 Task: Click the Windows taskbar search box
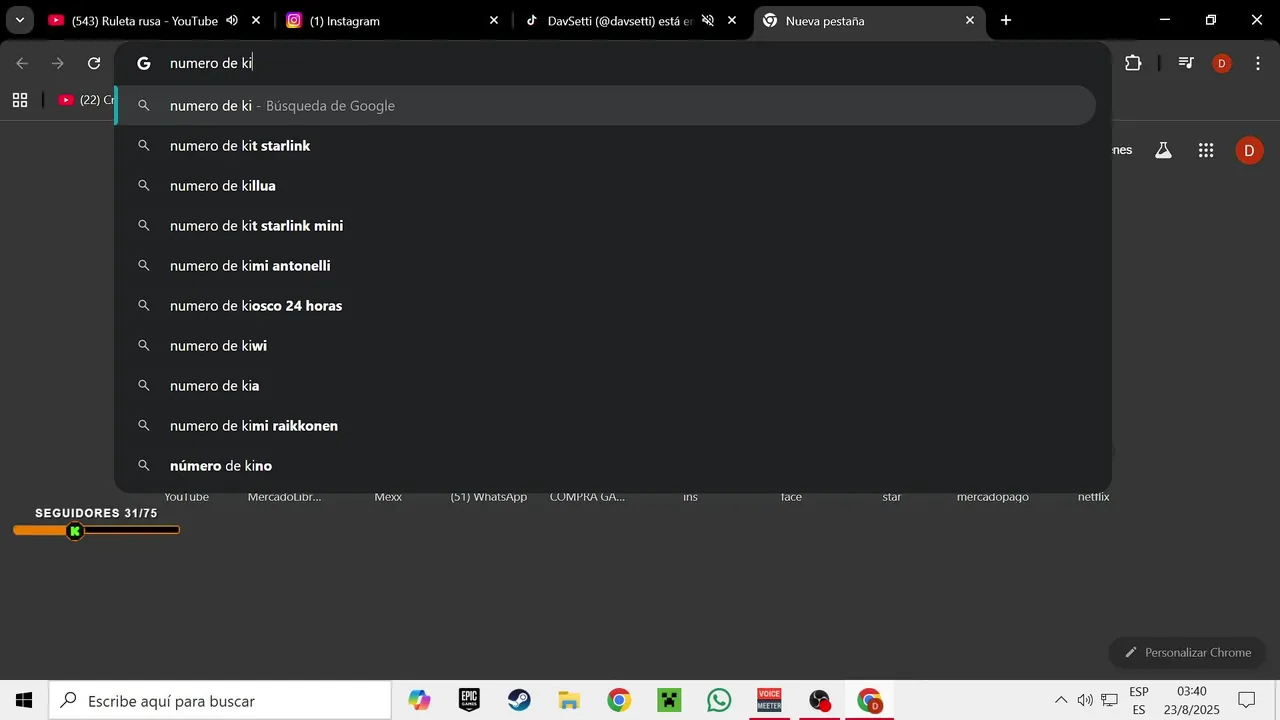point(220,701)
